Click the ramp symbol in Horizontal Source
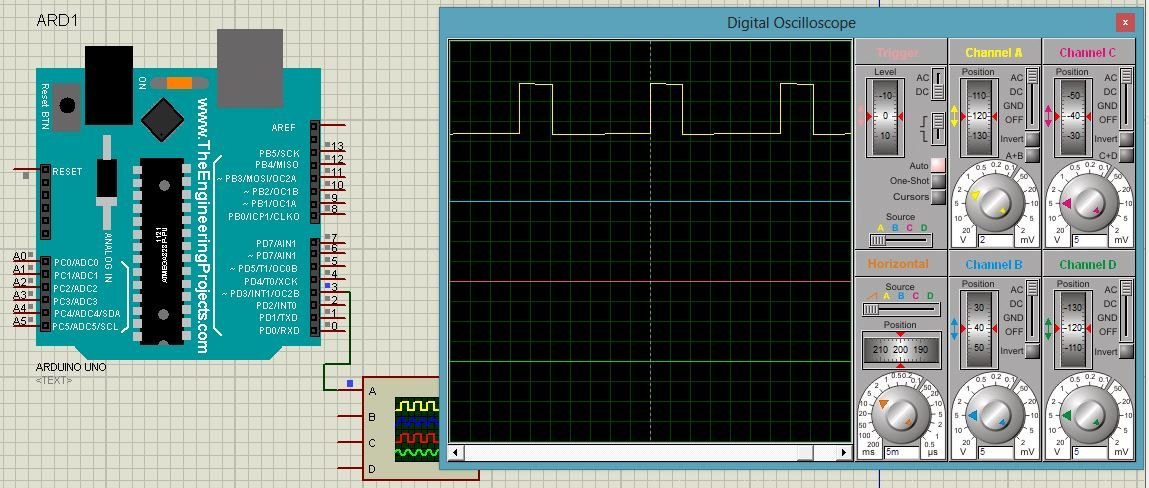This screenshot has width=1149, height=488. click(871, 296)
